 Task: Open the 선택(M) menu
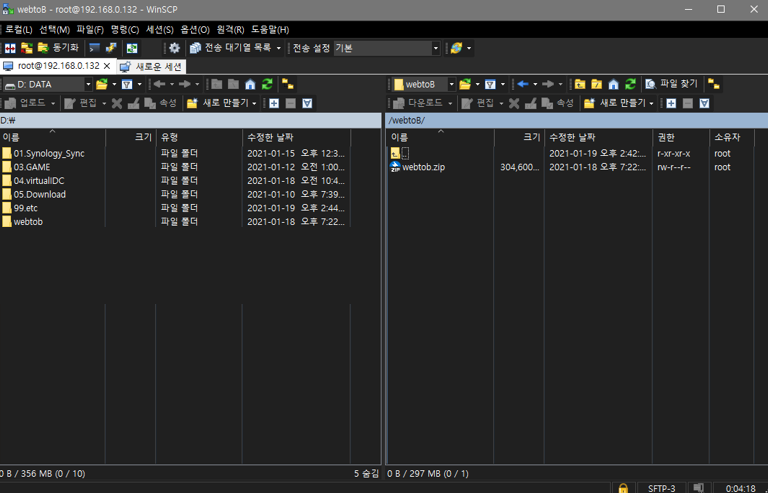pyautogui.click(x=54, y=29)
